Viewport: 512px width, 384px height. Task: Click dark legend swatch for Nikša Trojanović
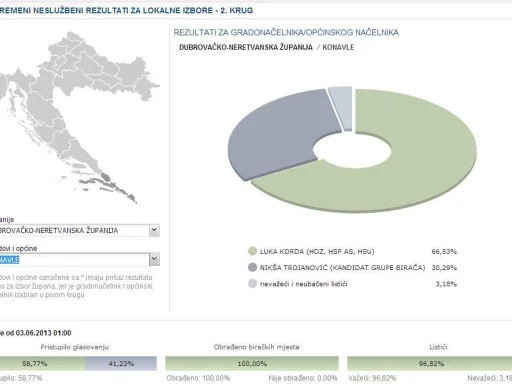coord(253,267)
